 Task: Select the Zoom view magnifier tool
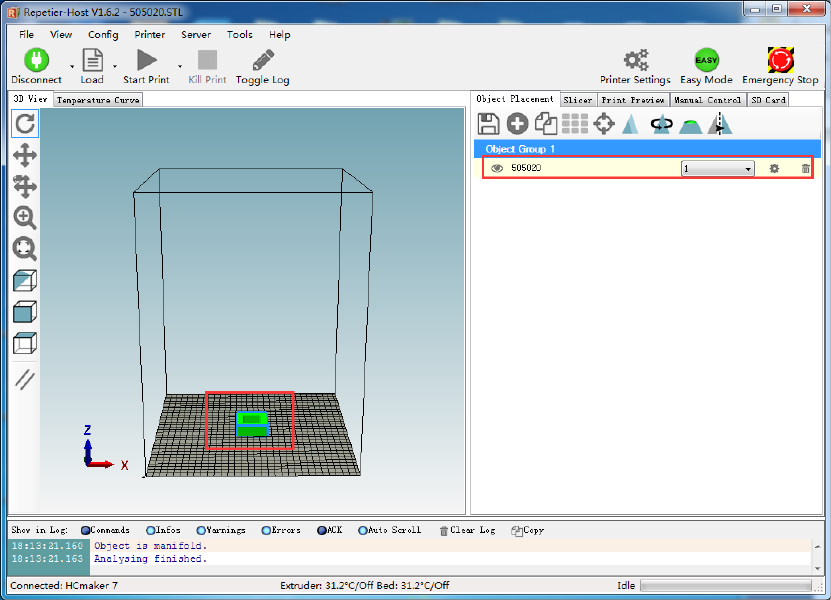coord(25,218)
